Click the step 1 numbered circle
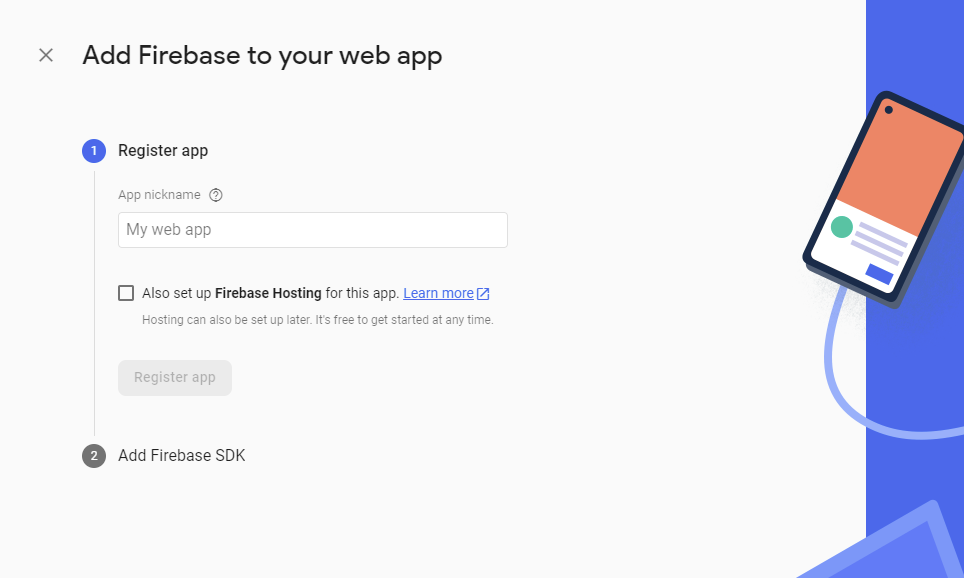 pyautogui.click(x=93, y=150)
